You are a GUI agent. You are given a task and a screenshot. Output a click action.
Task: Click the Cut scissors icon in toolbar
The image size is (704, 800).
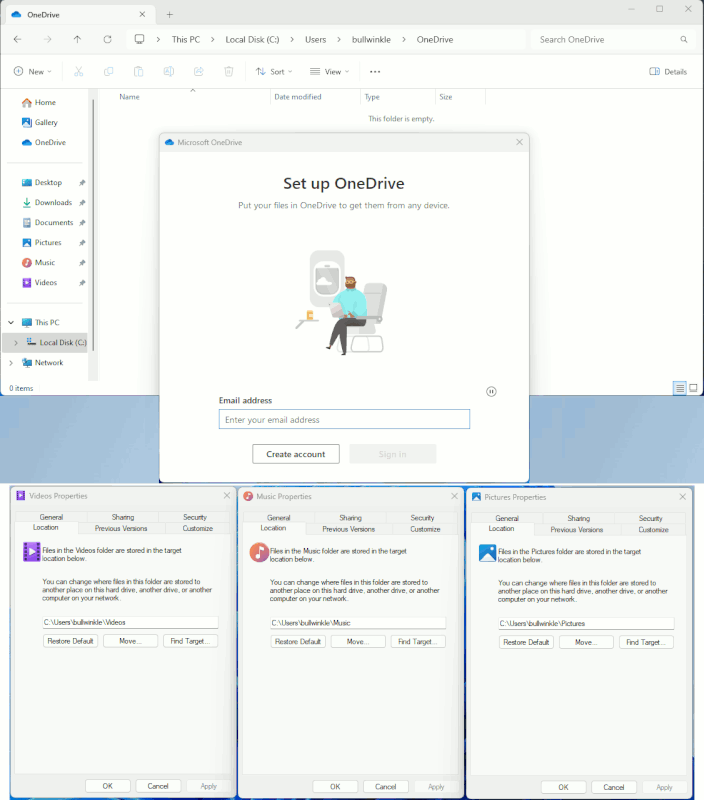coord(79,71)
